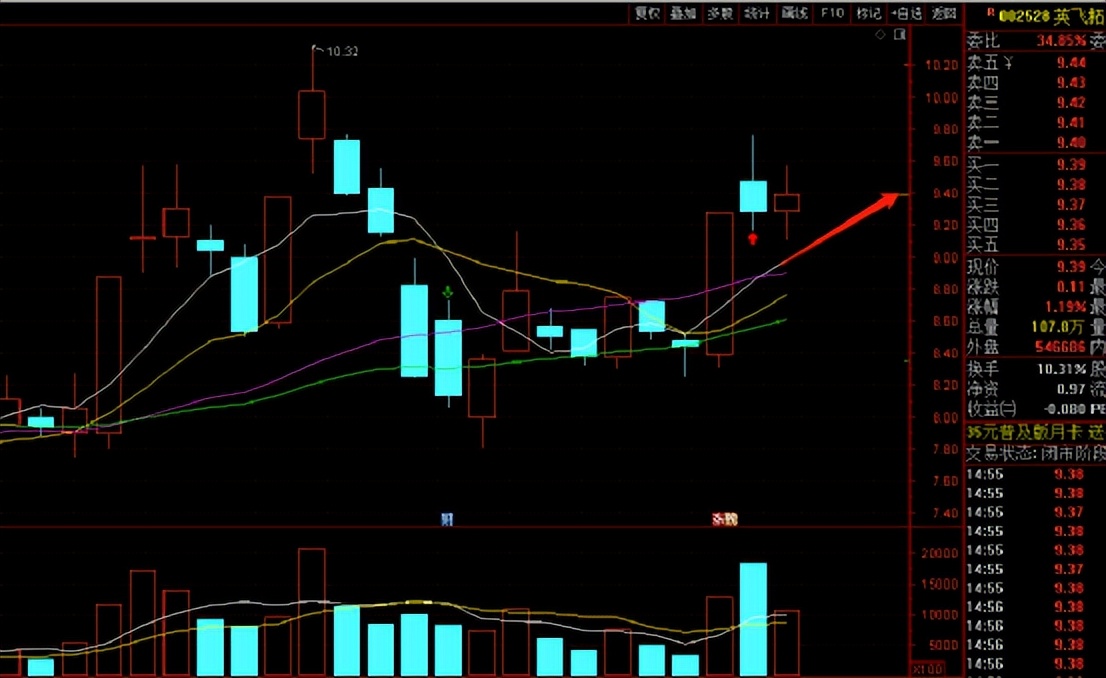The image size is (1106, 678).
Task: Select the 卖二 row at 9.41
Action: click(x=1035, y=123)
